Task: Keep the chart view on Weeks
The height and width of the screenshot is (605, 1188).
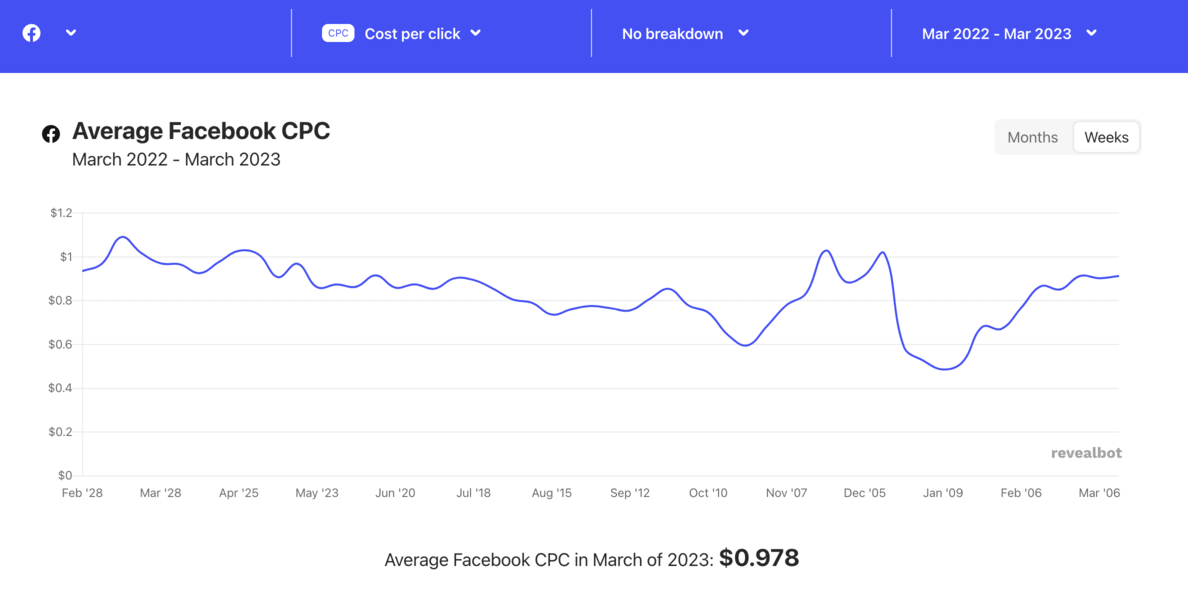Action: pyautogui.click(x=1106, y=137)
